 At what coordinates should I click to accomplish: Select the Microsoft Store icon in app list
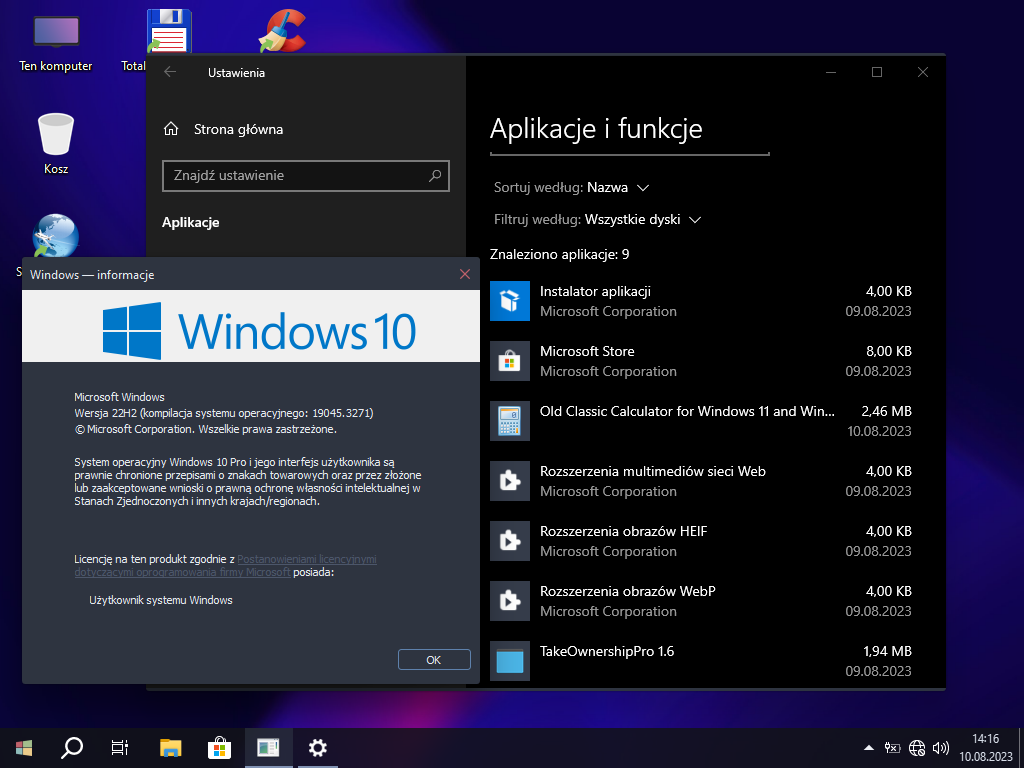(509, 361)
